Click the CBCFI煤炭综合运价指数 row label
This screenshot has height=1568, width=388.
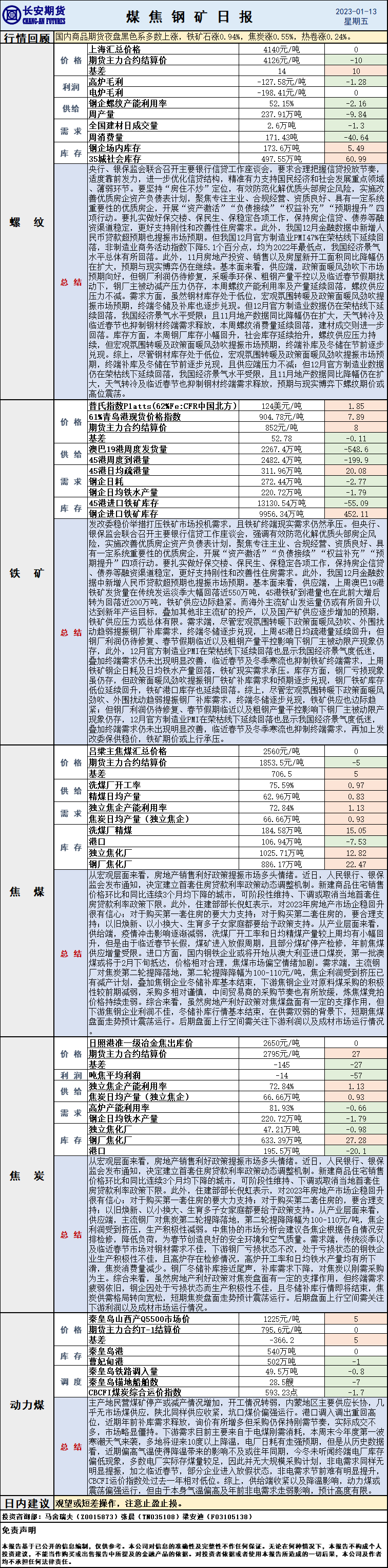click(135, 1392)
